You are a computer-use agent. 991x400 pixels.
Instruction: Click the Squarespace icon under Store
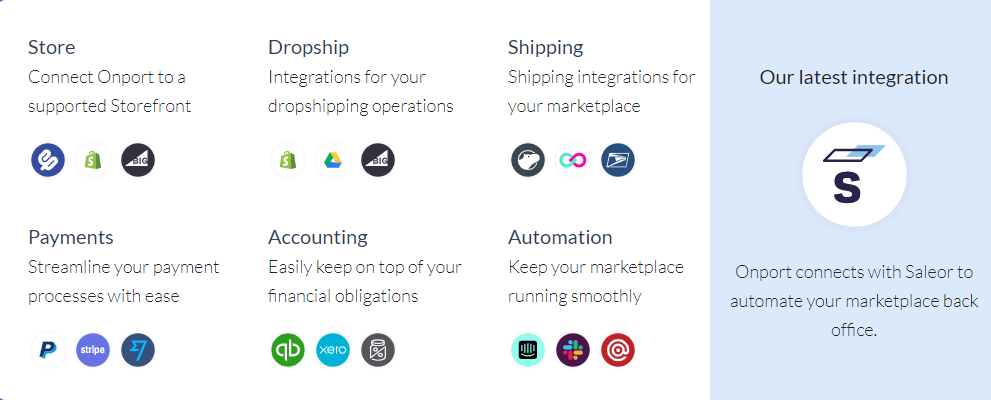(48, 160)
